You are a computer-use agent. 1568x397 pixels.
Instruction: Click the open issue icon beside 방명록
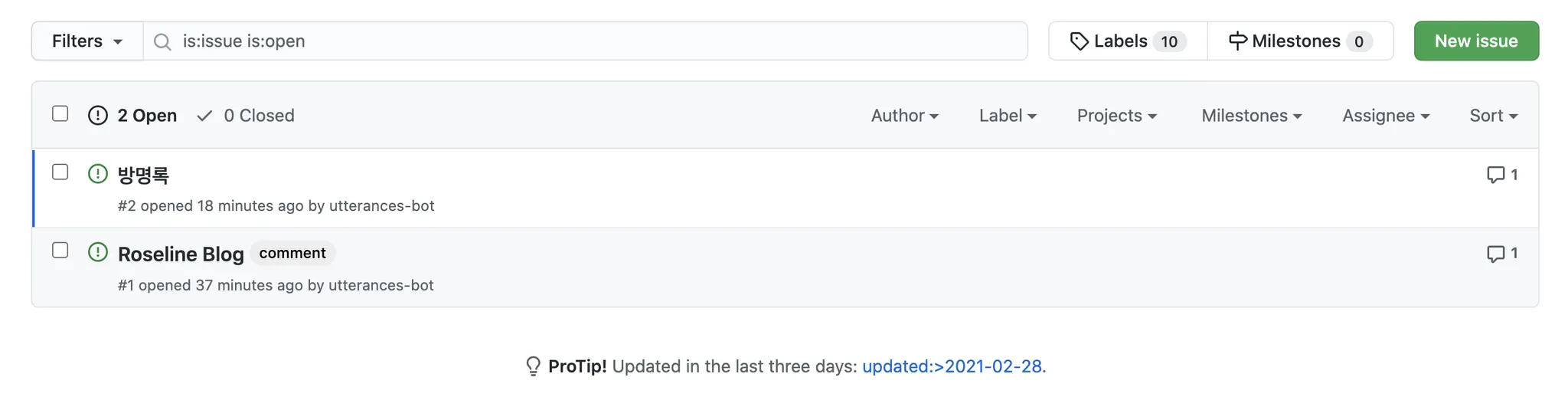point(98,174)
